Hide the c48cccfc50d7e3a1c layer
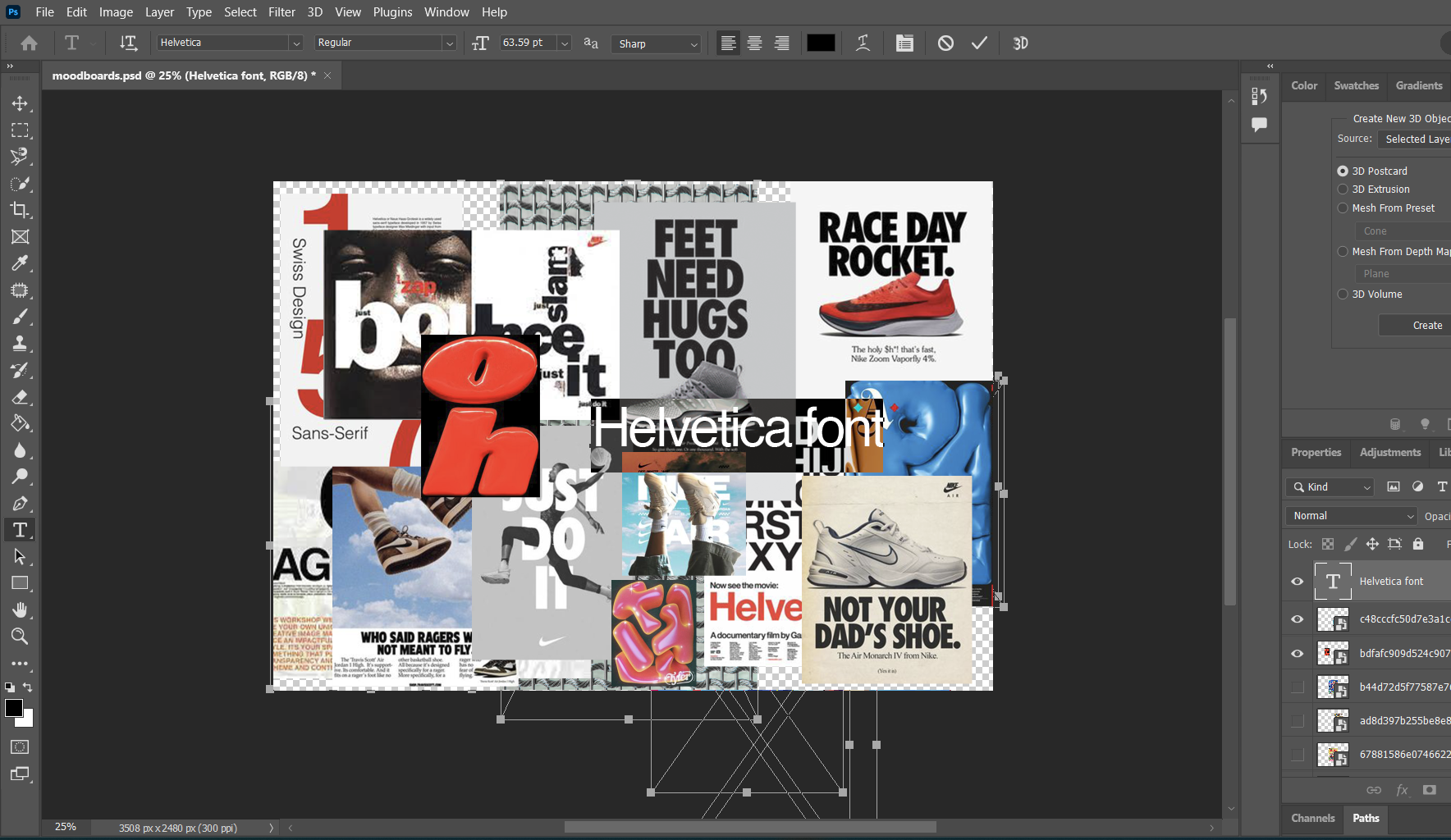 1298,619
